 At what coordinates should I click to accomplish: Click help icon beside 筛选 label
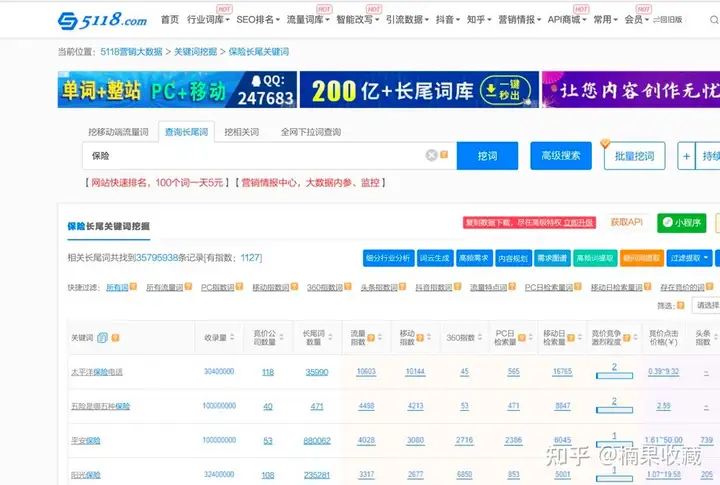(x=681, y=305)
